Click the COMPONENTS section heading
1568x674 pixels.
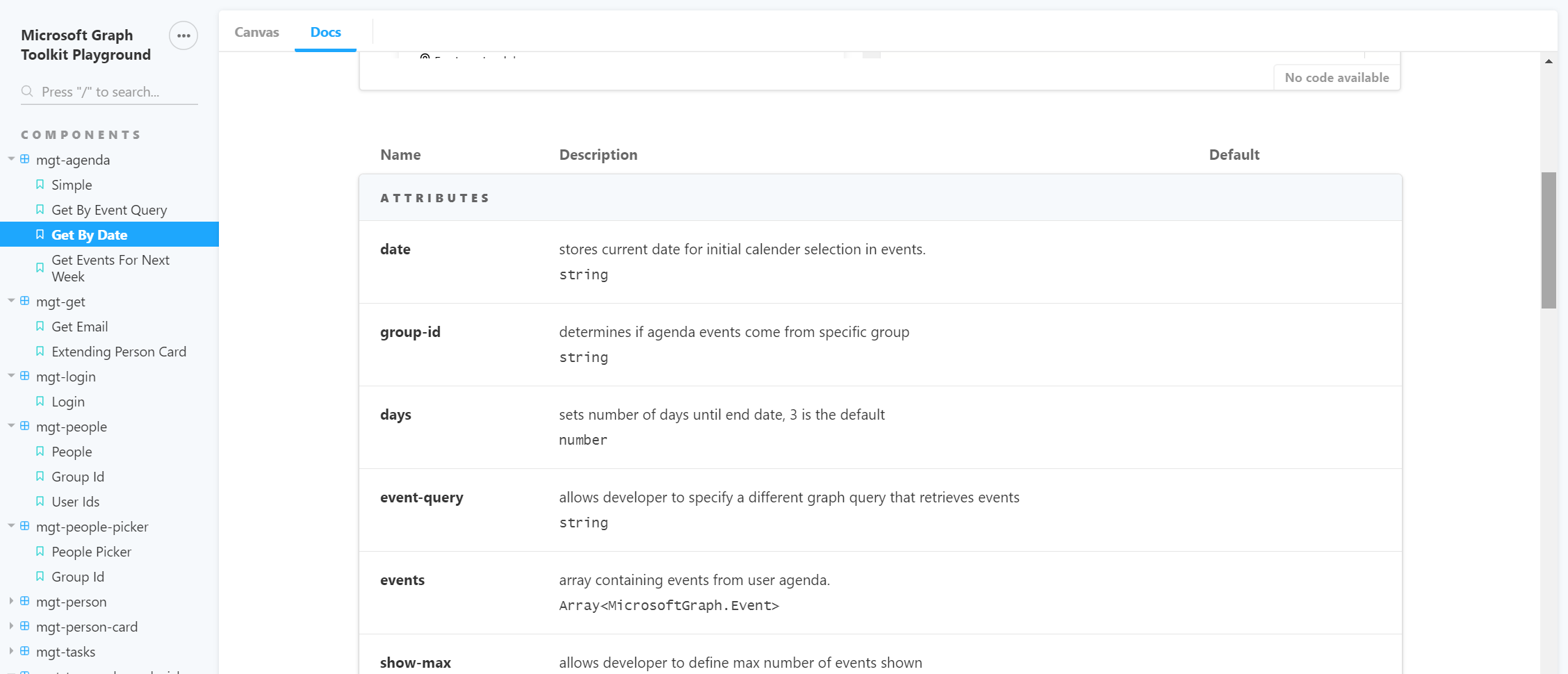[x=81, y=135]
